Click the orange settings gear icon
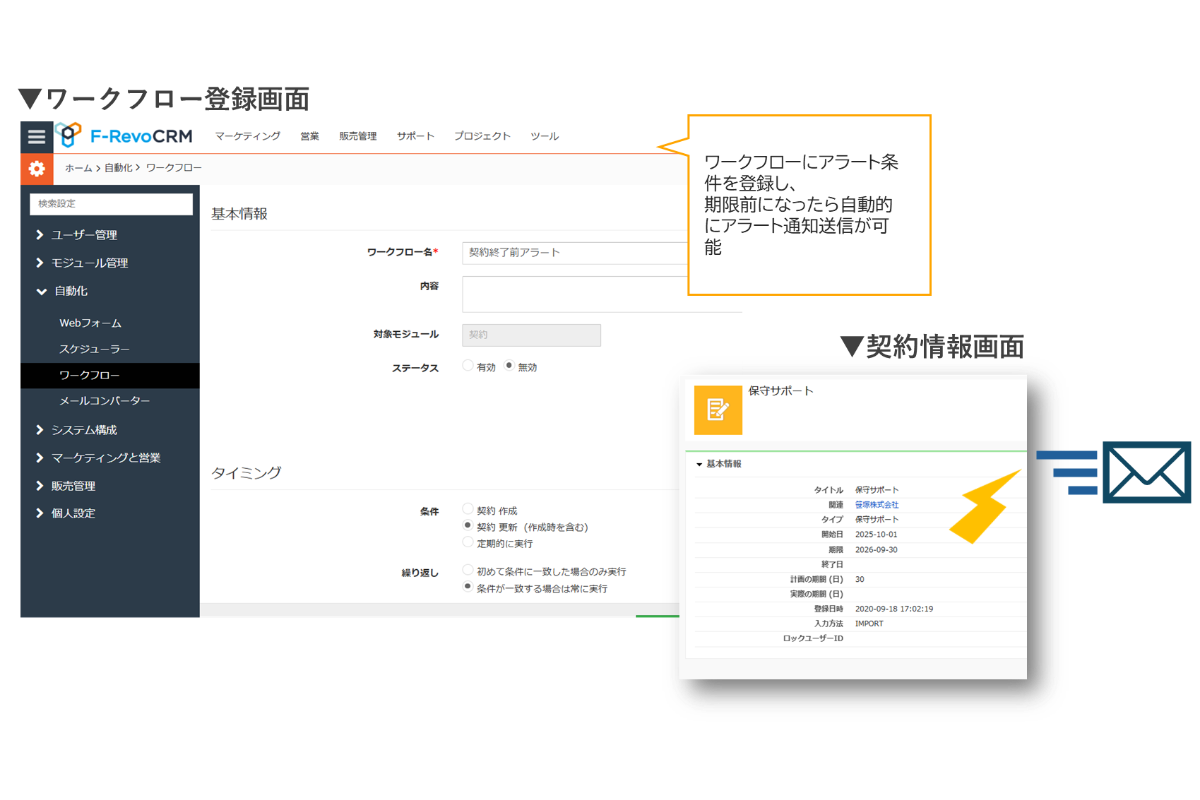 pyautogui.click(x=36, y=169)
